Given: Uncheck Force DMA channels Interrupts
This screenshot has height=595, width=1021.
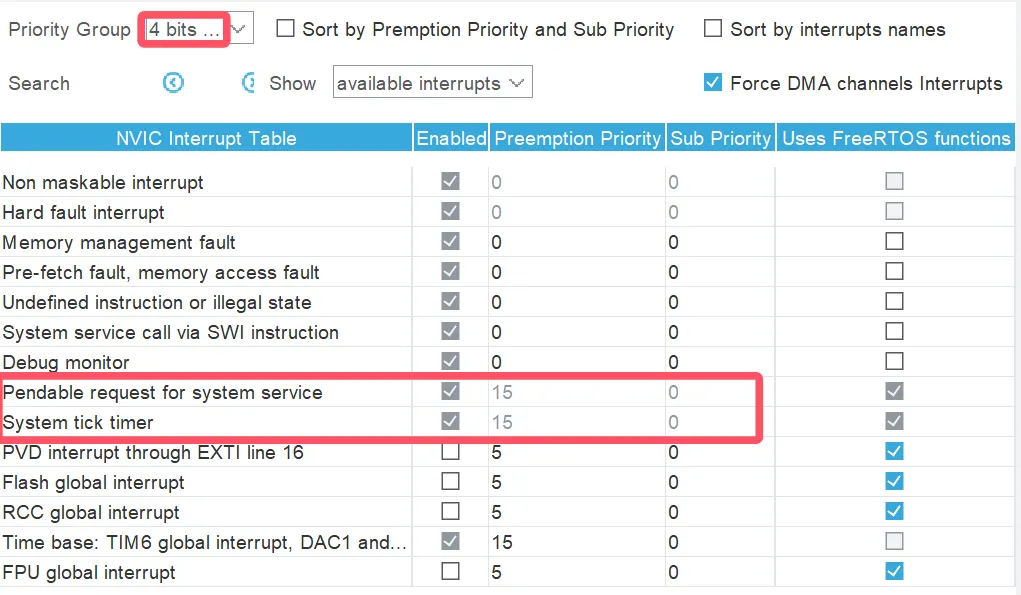Looking at the screenshot, I should pyautogui.click(x=713, y=83).
